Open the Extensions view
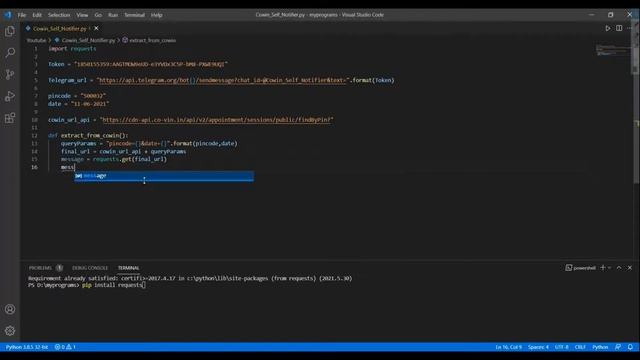This screenshot has width=640, height=360. (10, 118)
